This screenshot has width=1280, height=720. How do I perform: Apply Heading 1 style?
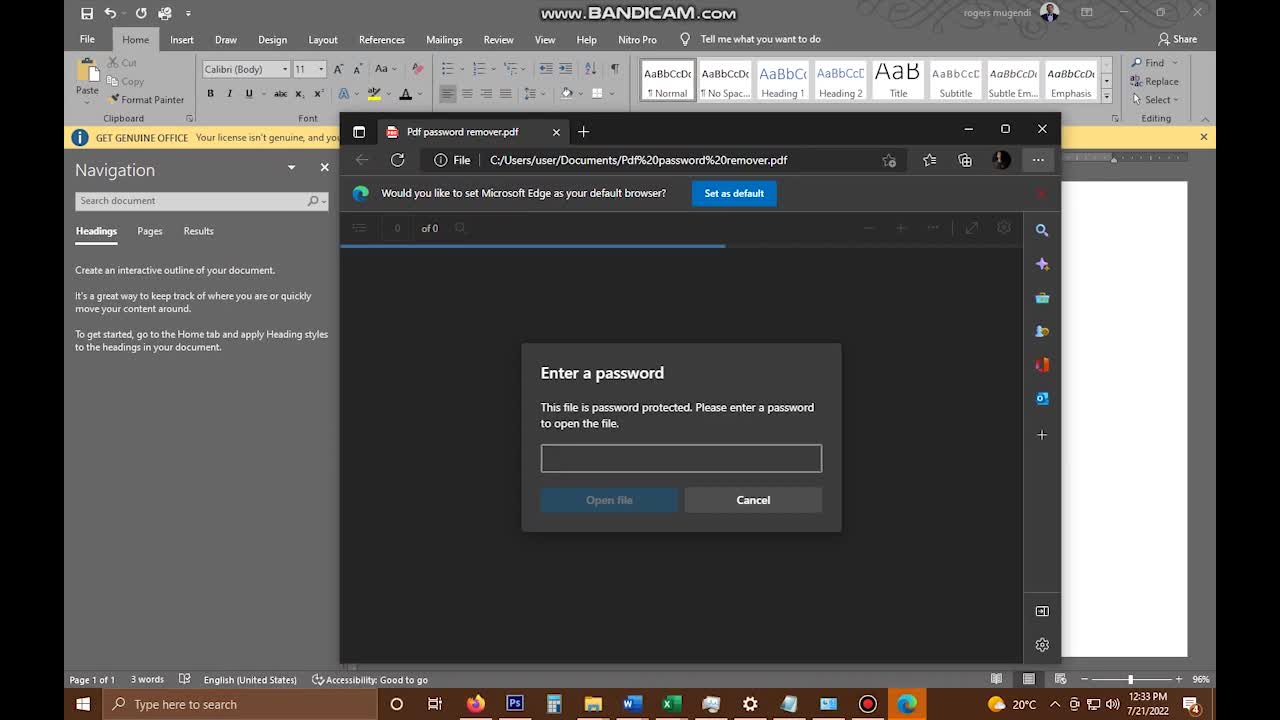[783, 81]
